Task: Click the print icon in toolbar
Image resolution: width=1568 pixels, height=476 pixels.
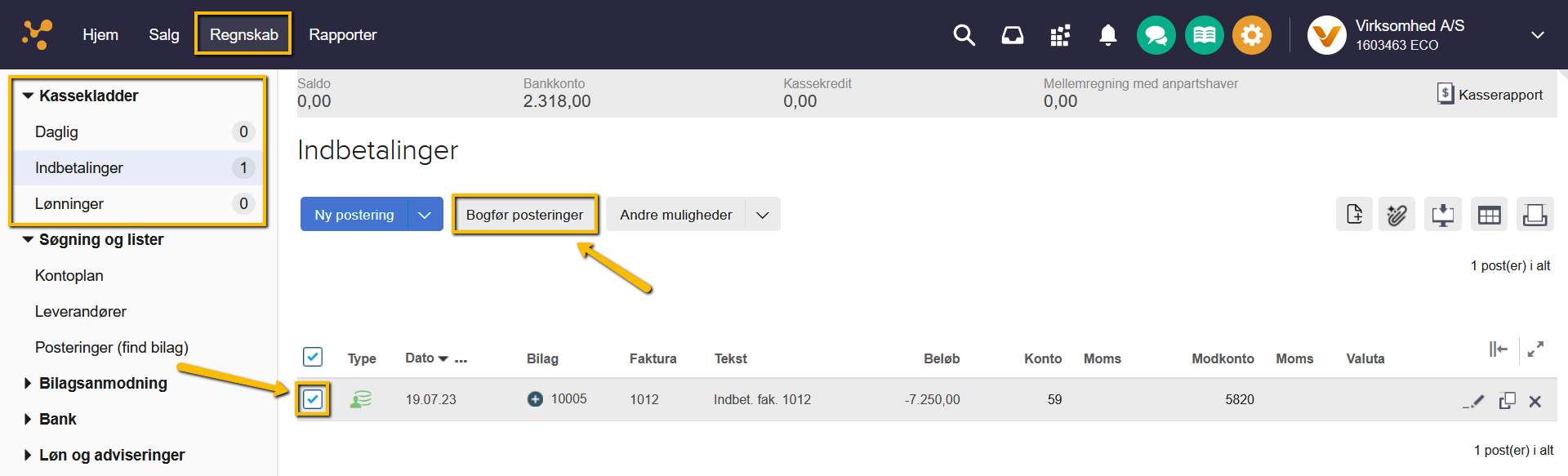Action: (x=1535, y=215)
